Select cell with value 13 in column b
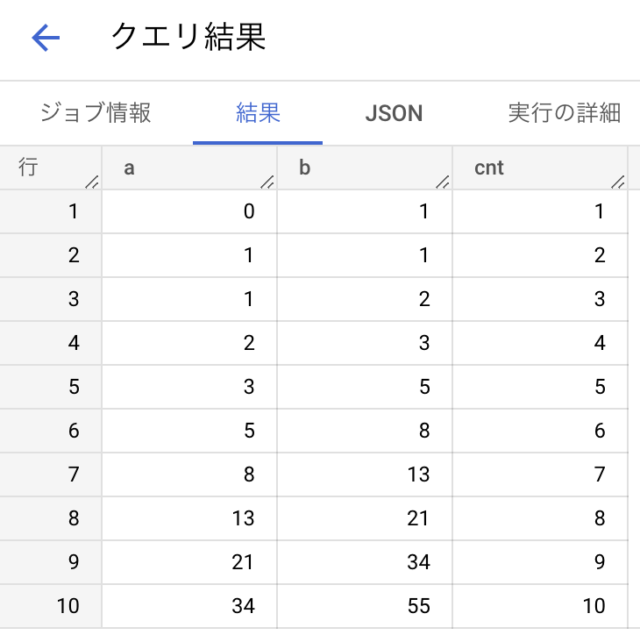This screenshot has width=640, height=635. pos(365,474)
